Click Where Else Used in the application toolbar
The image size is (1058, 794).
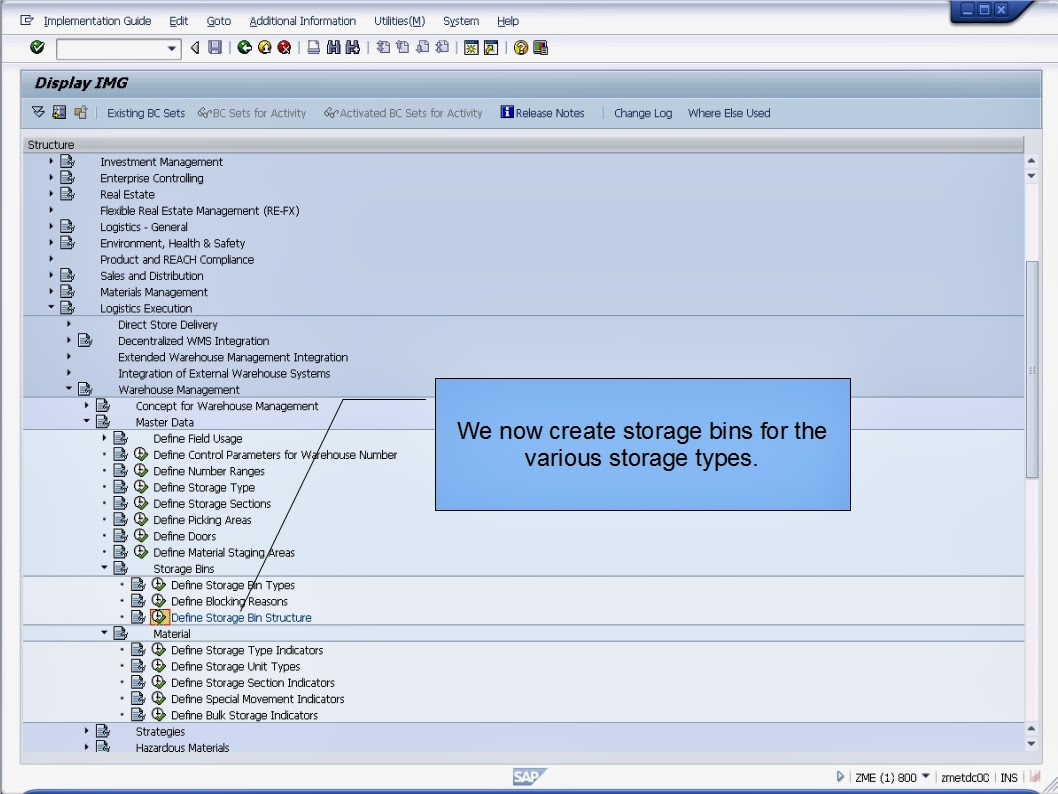(729, 113)
